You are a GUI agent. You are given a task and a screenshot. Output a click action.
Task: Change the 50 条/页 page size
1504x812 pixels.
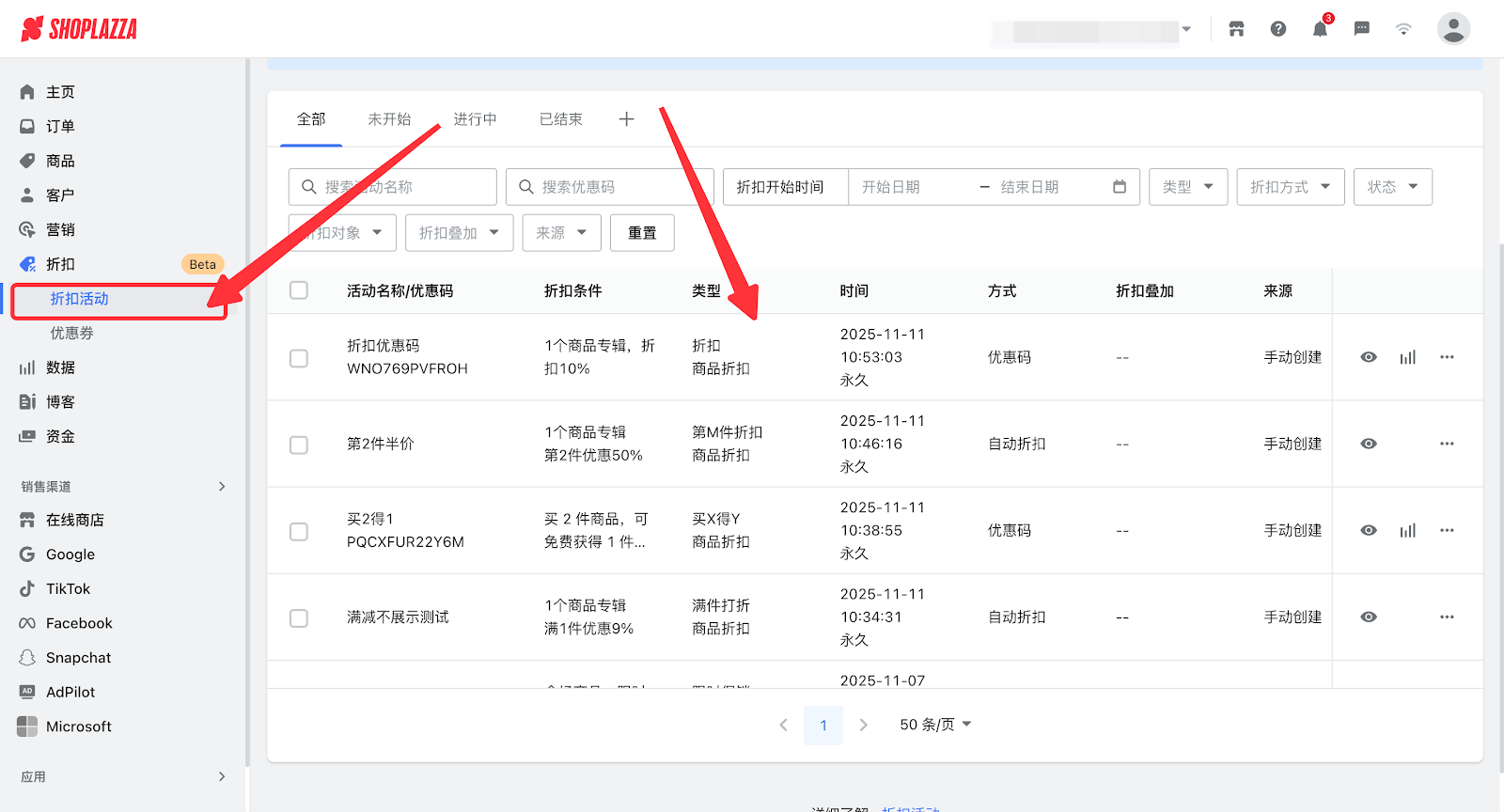coord(935,725)
